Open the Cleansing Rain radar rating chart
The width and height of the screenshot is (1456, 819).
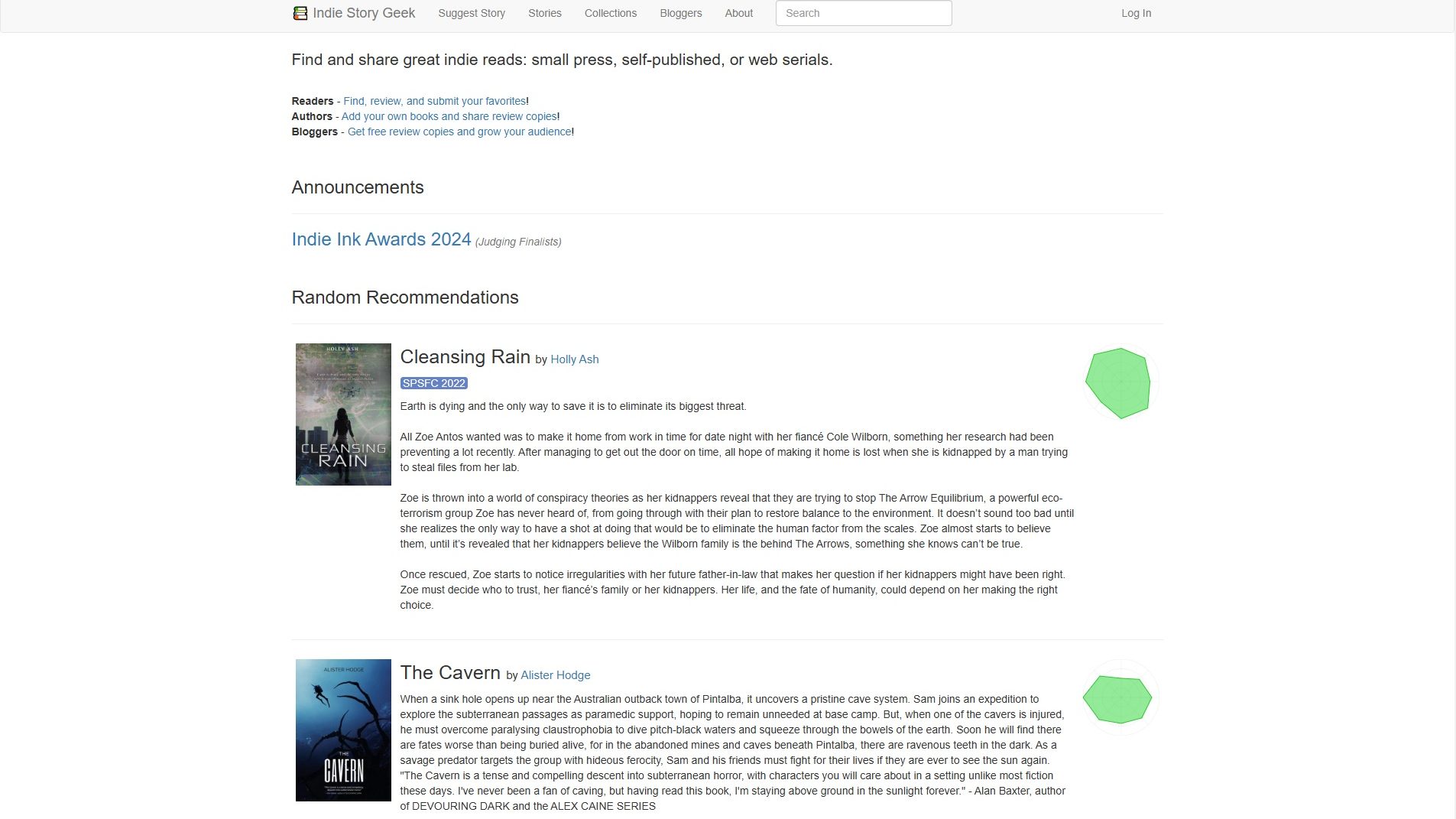(1118, 383)
